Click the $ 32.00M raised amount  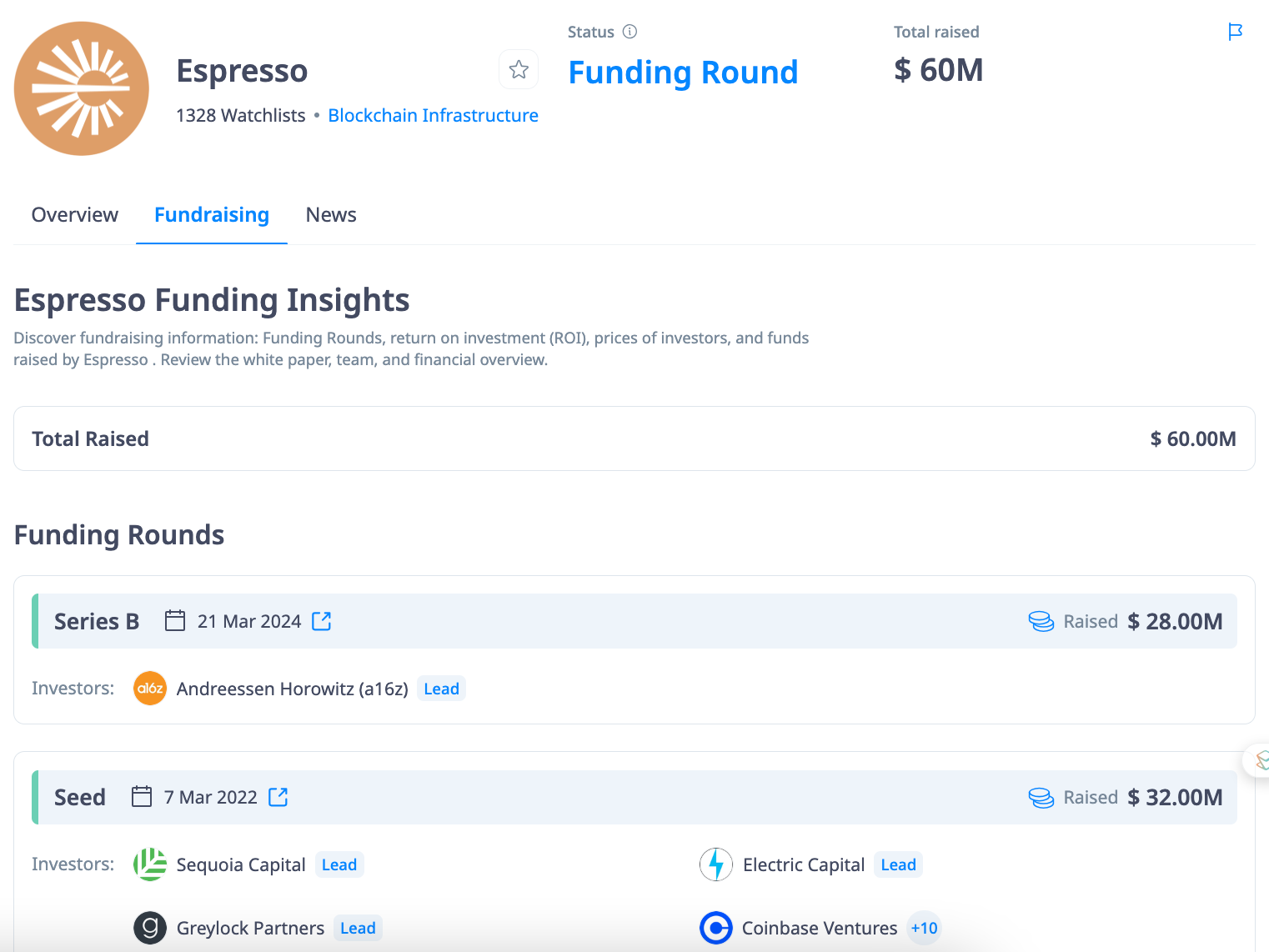(1175, 797)
